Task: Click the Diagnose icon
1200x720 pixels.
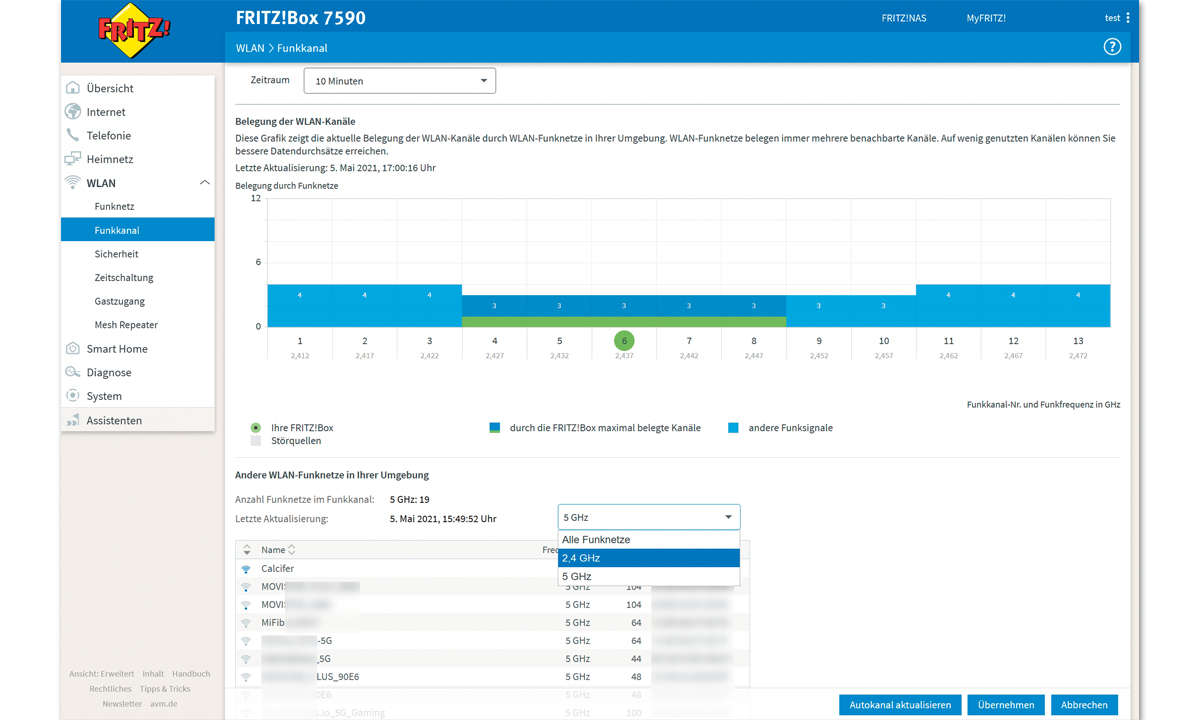Action: pyautogui.click(x=72, y=372)
